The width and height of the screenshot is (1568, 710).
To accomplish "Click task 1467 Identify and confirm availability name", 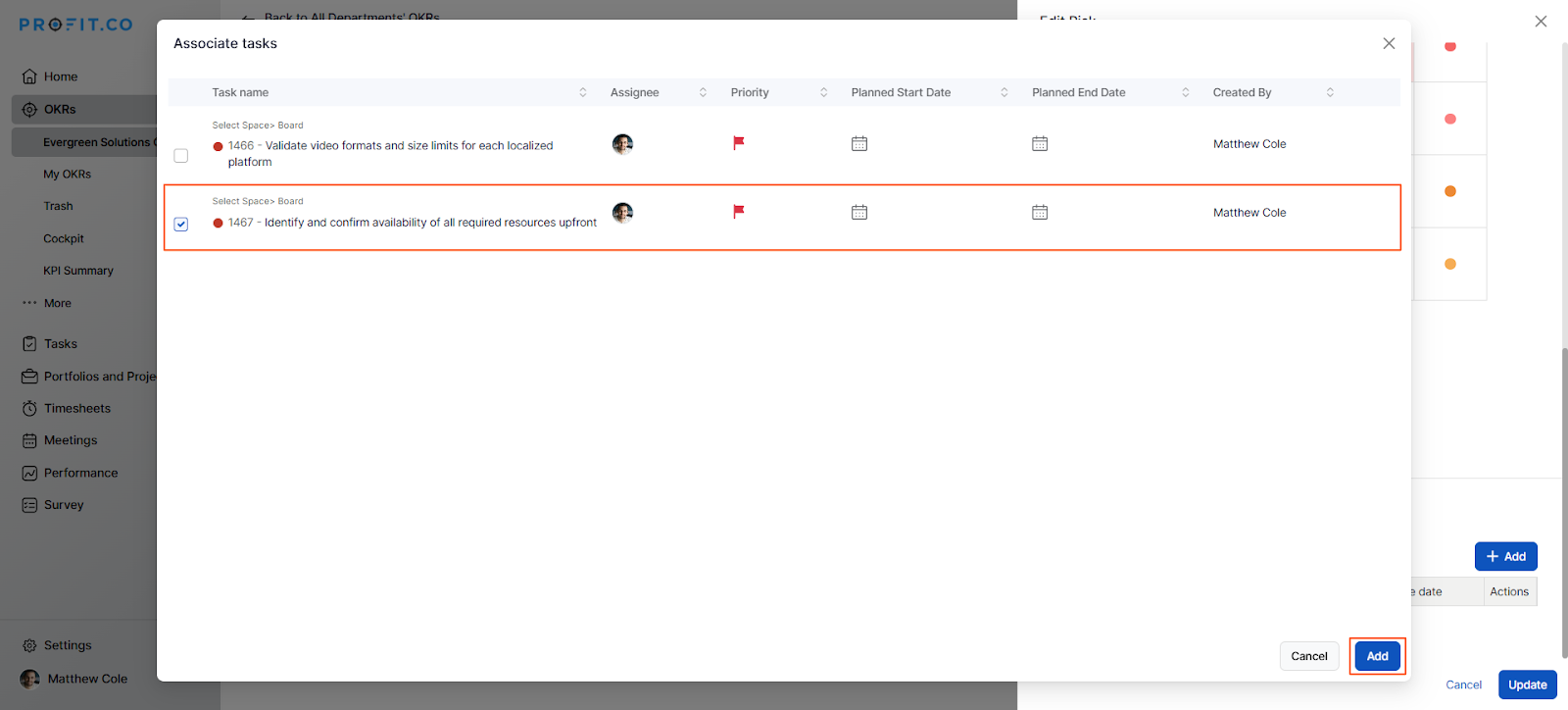I will tap(413, 223).
